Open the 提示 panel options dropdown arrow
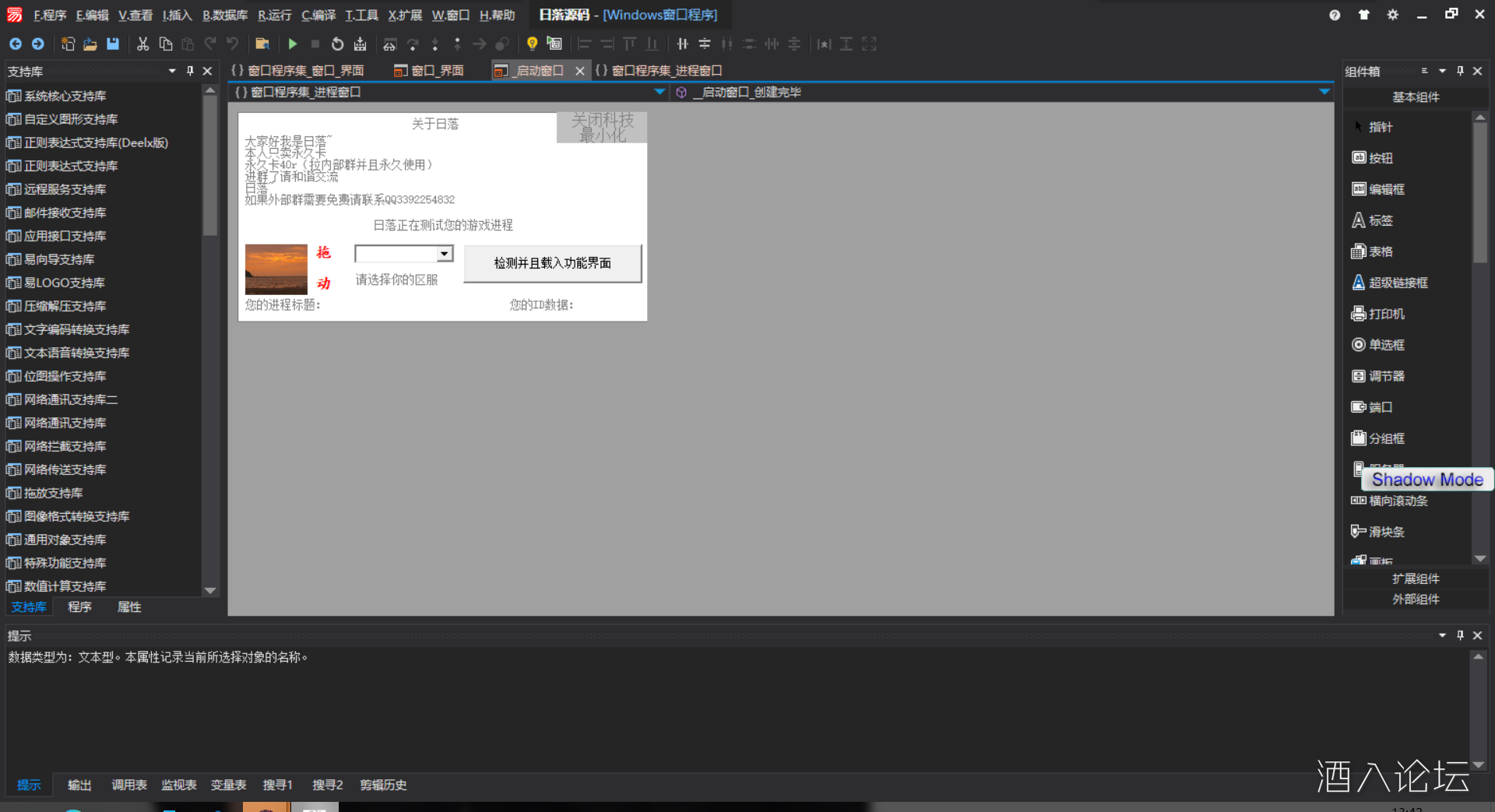This screenshot has width=1495, height=812. coord(1442,635)
